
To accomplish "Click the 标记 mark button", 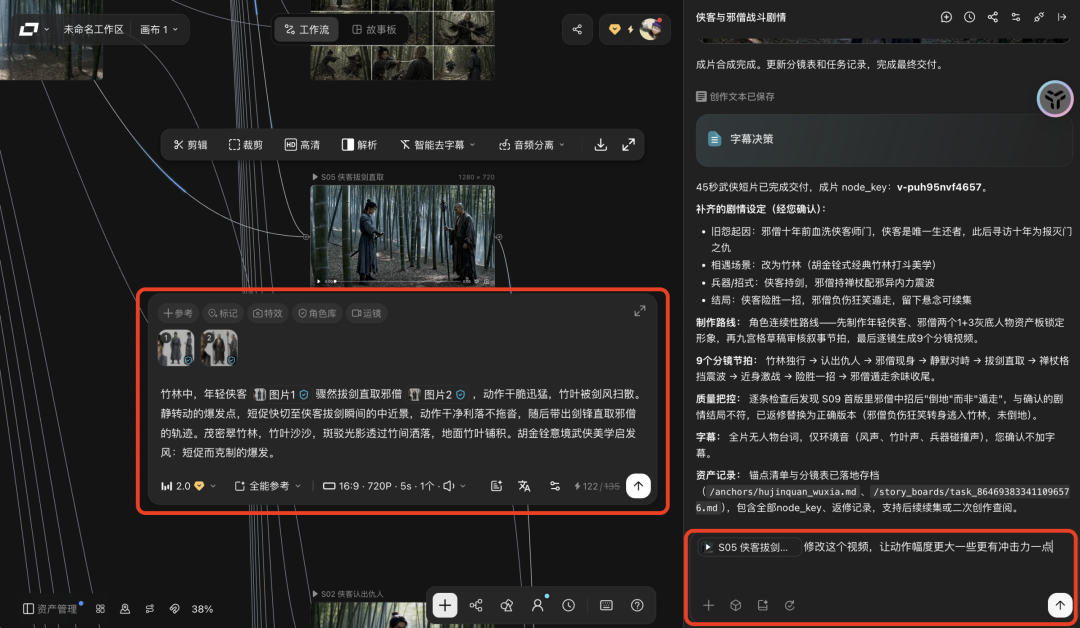I will tap(222, 313).
